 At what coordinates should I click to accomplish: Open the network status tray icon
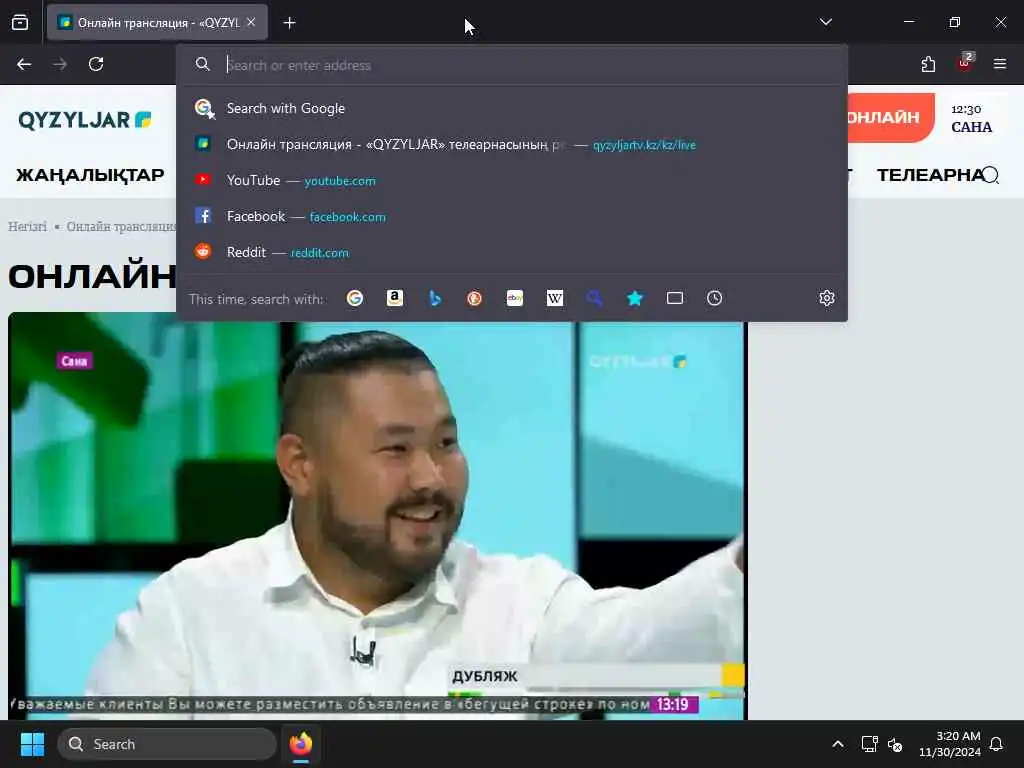coord(869,744)
